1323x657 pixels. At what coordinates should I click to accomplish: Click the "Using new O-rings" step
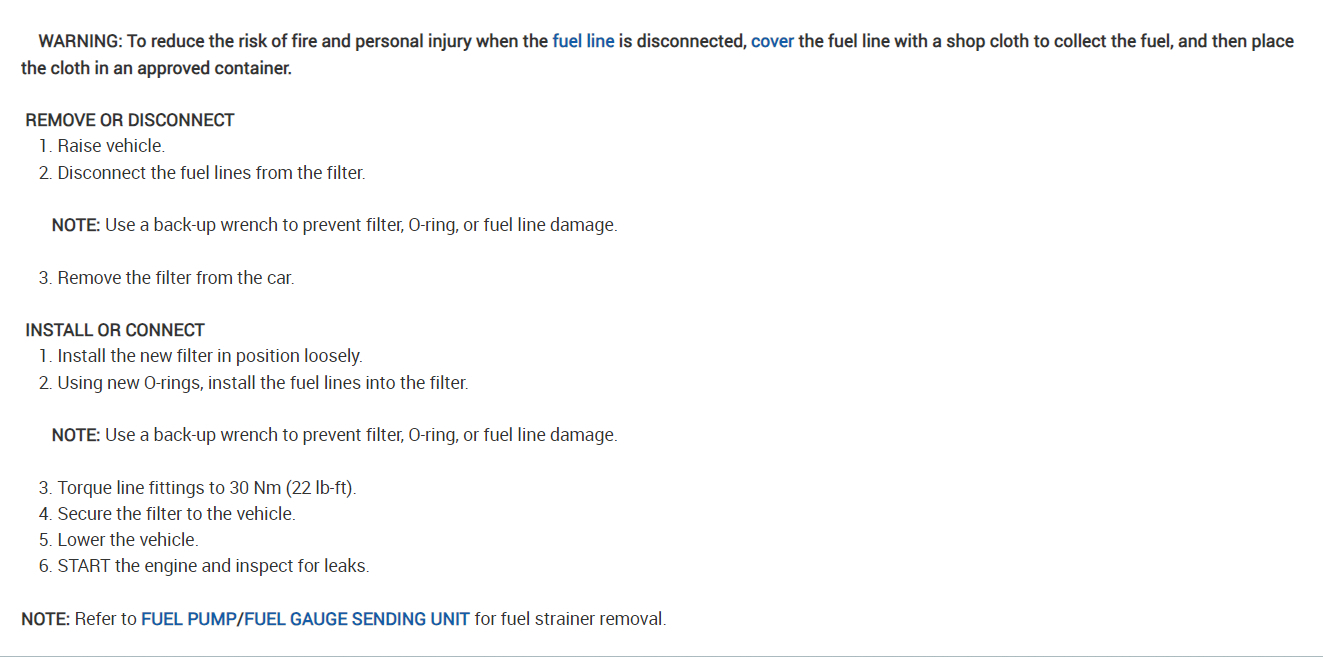pos(262,383)
